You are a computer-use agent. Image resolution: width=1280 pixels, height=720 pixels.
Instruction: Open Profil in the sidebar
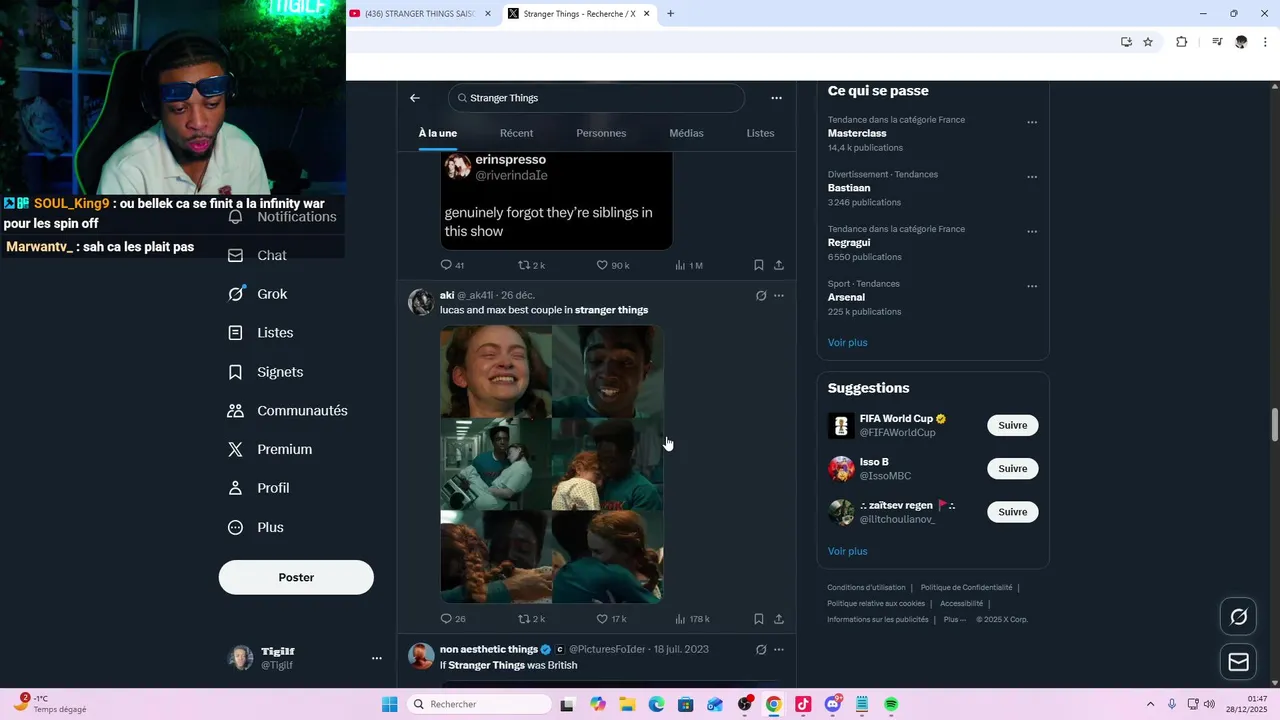click(258, 488)
